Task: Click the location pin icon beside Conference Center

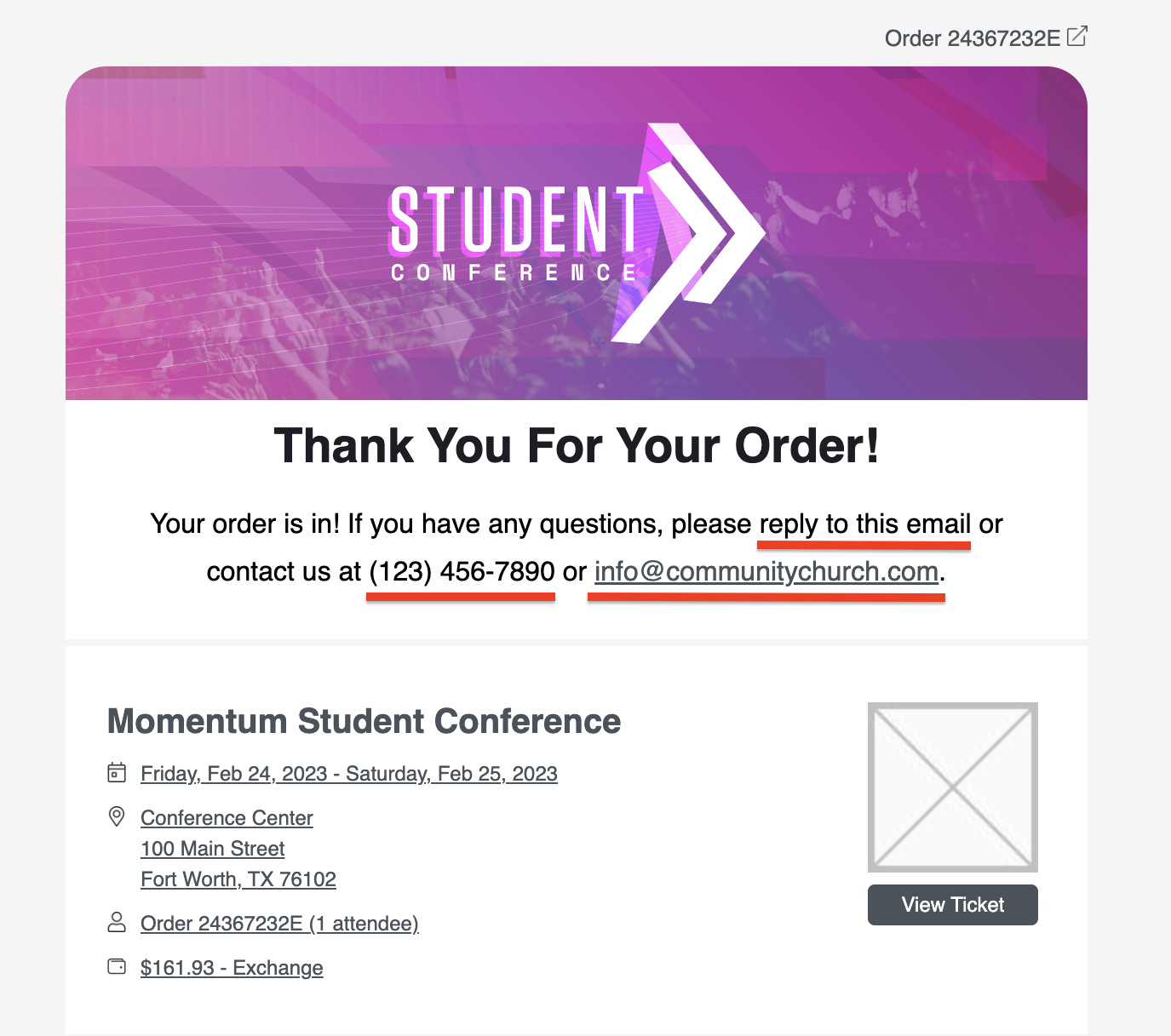Action: 117,816
